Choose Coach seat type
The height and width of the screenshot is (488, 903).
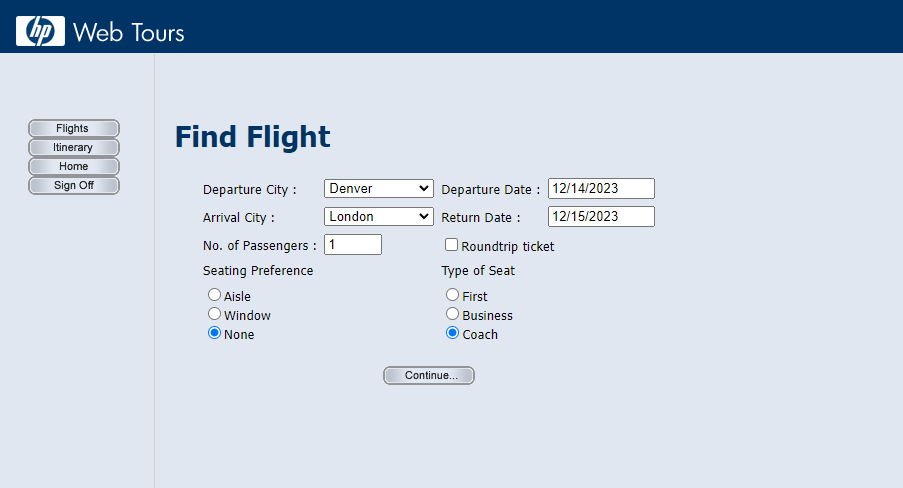(x=453, y=334)
